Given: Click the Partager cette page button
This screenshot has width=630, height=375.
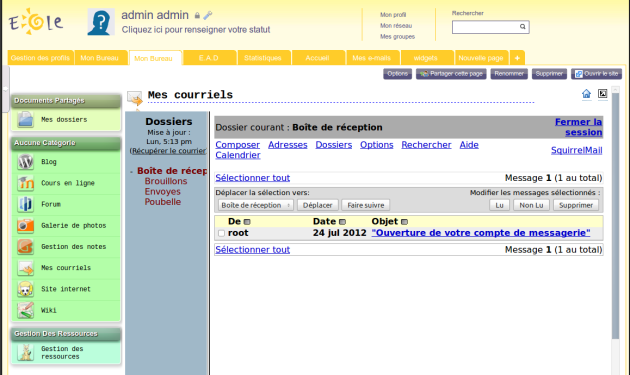Looking at the screenshot, I should 451,74.
